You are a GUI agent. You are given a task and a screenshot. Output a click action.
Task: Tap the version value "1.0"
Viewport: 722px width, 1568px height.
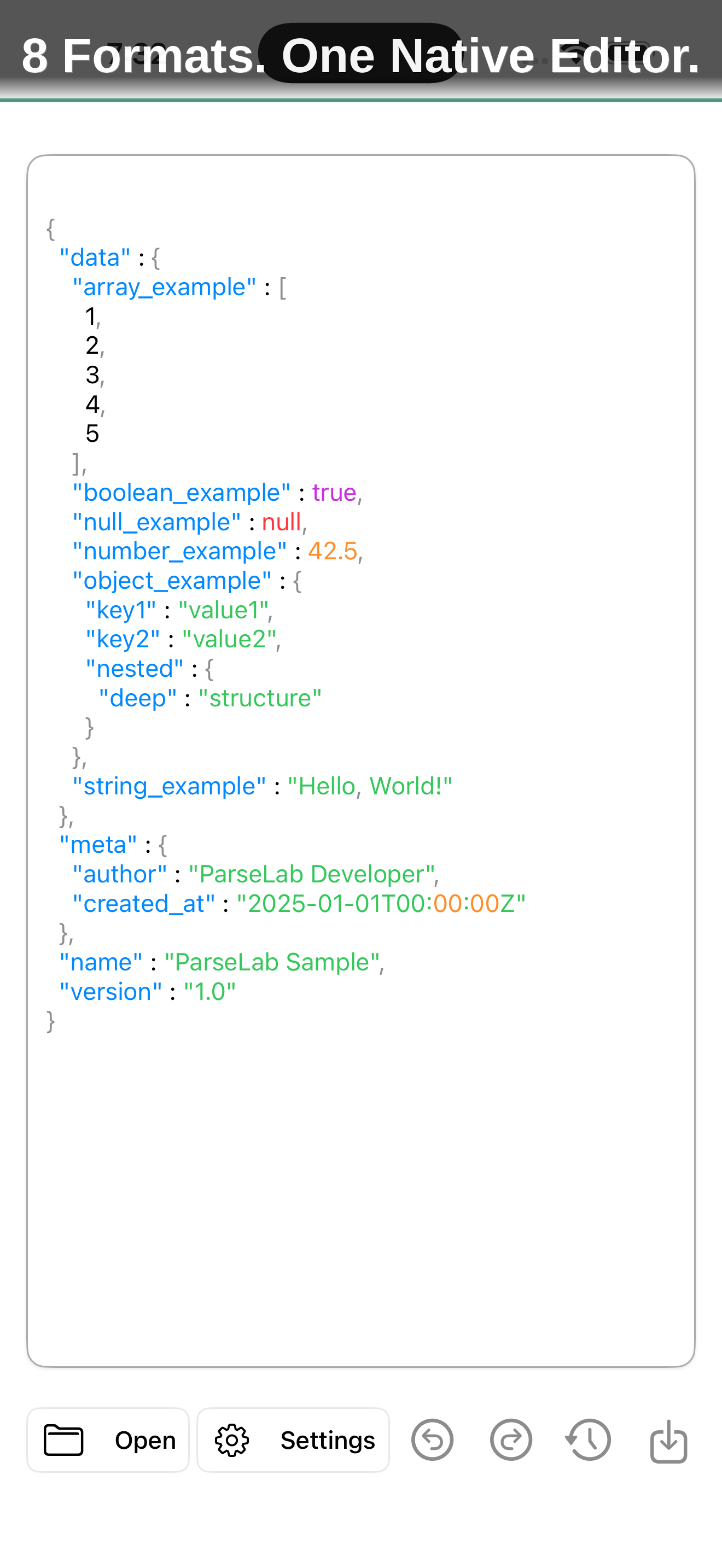210,991
